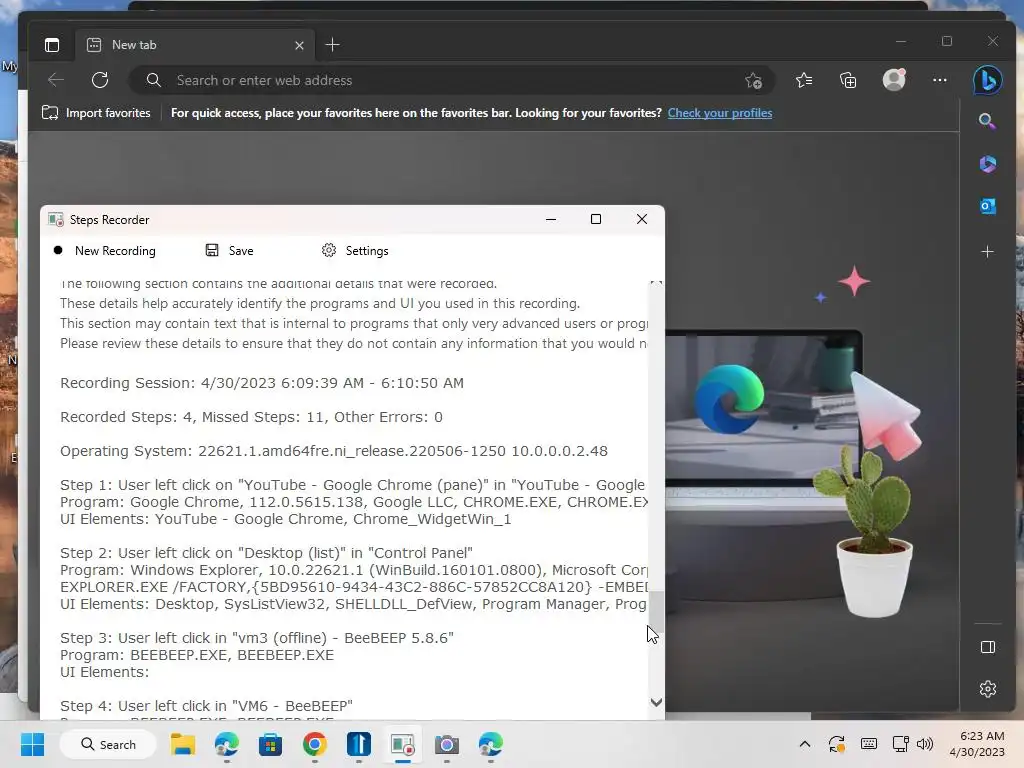Click the sync update tray icon
1024x768 pixels.
(837, 744)
